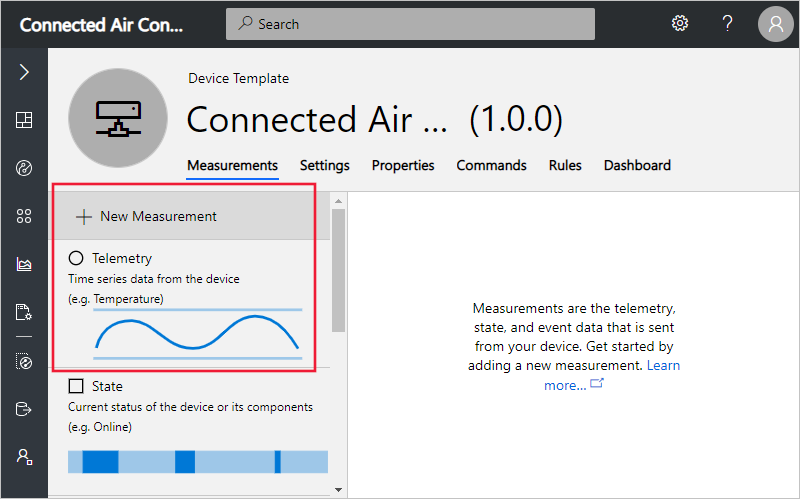
Task: Switch to the Properties tab
Action: tap(403, 165)
